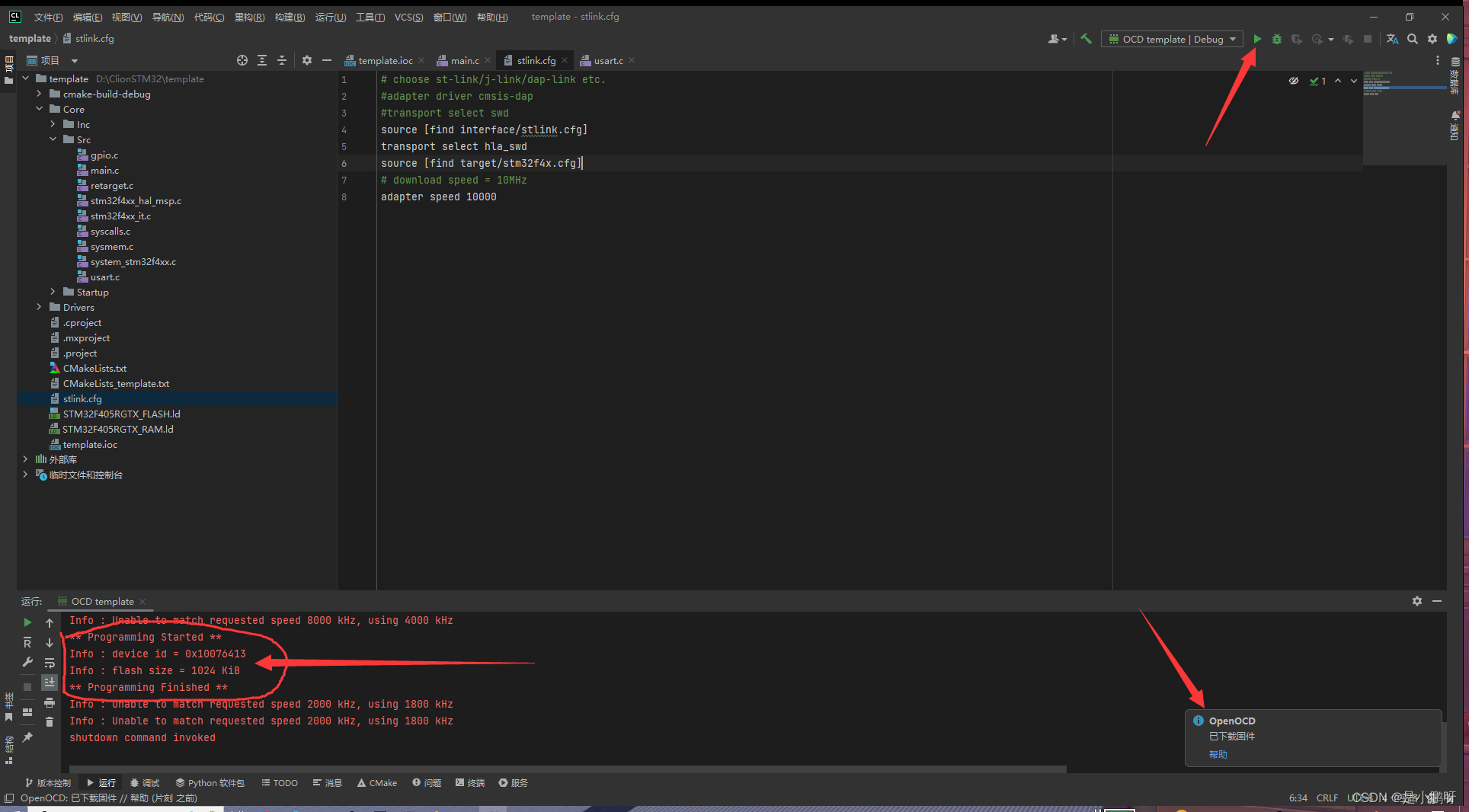Restore layout icon in run panel

[27, 712]
